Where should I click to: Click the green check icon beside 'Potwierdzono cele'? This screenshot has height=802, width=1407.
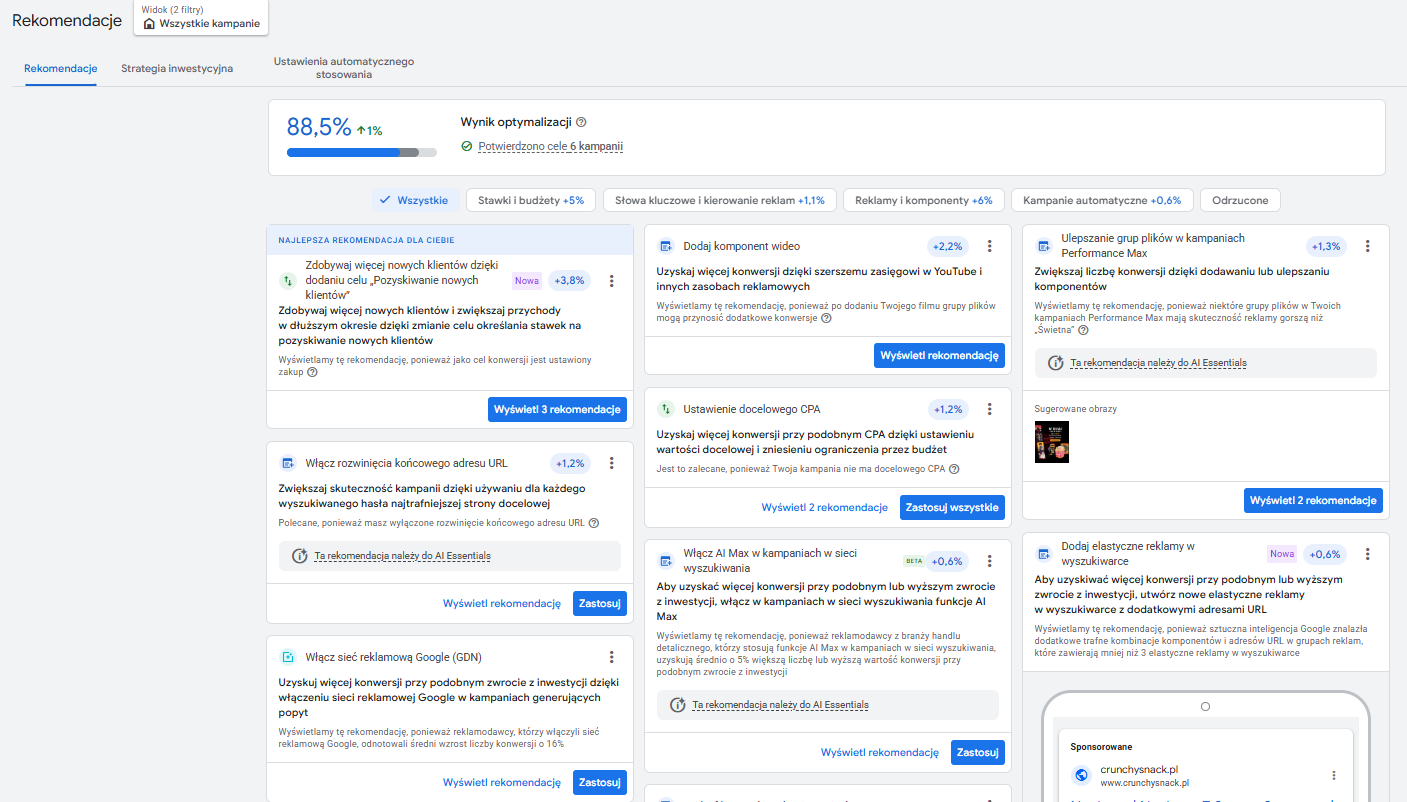click(467, 146)
